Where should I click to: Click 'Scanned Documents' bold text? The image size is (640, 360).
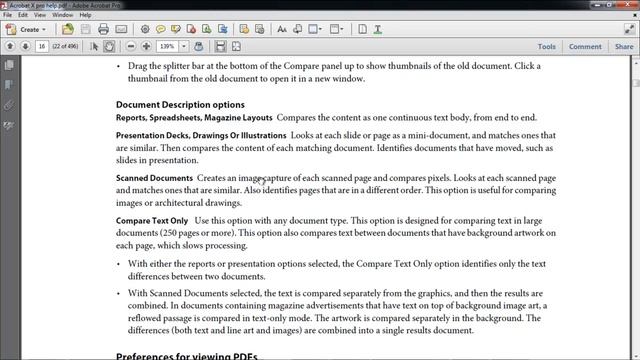click(154, 178)
